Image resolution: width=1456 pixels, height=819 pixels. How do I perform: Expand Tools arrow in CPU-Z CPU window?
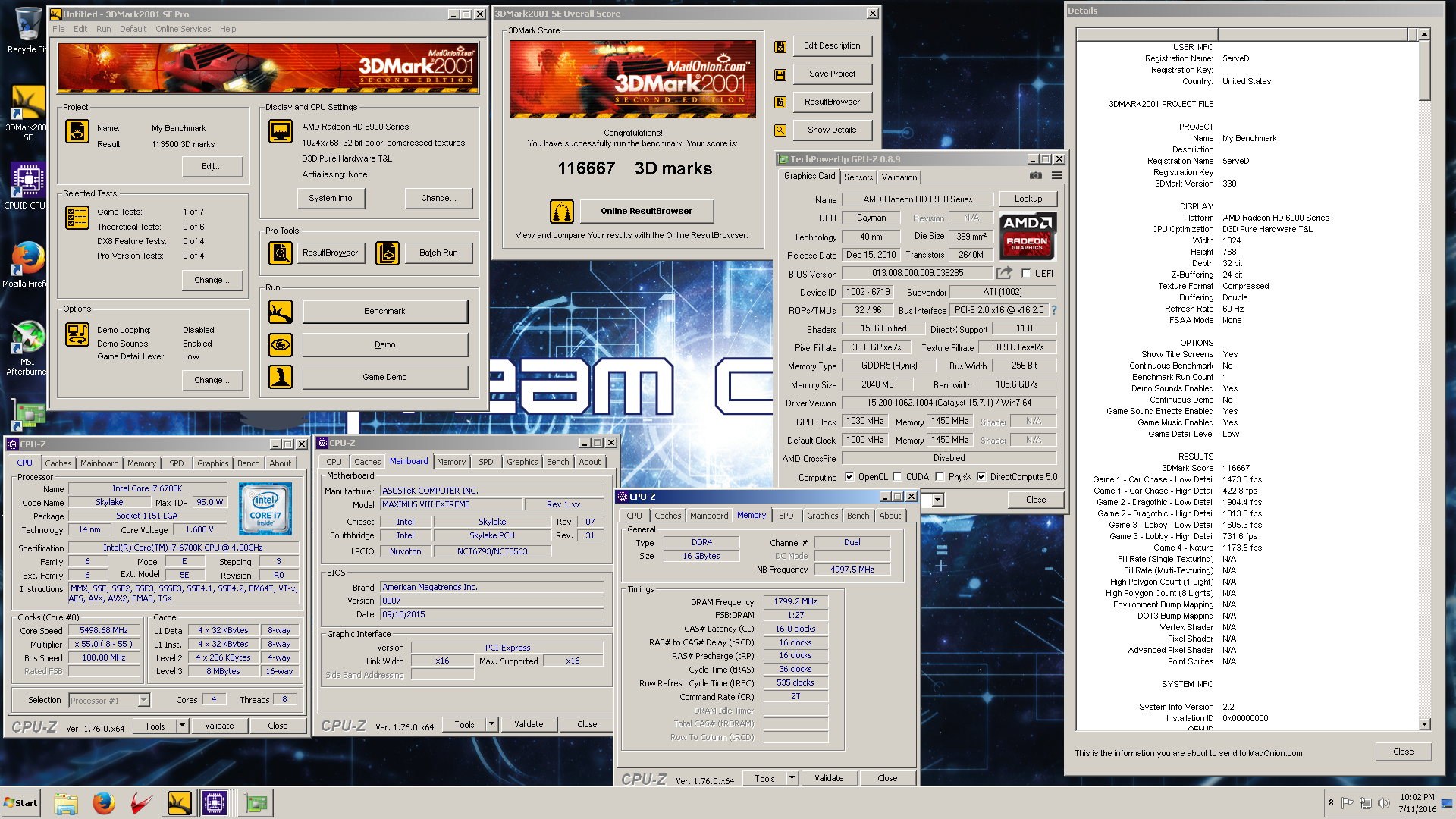coord(182,726)
